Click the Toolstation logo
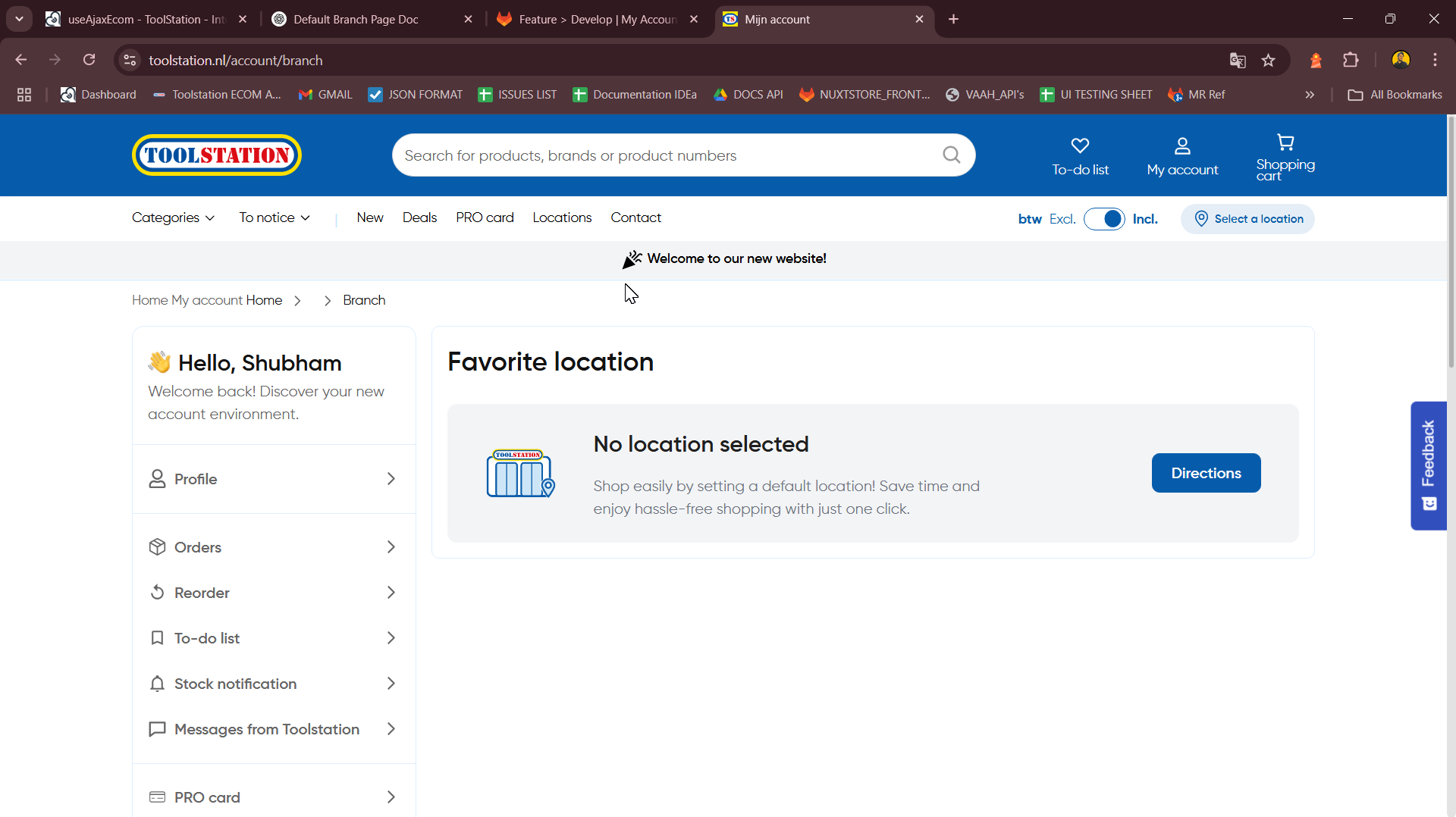This screenshot has width=1456, height=817. (x=217, y=155)
